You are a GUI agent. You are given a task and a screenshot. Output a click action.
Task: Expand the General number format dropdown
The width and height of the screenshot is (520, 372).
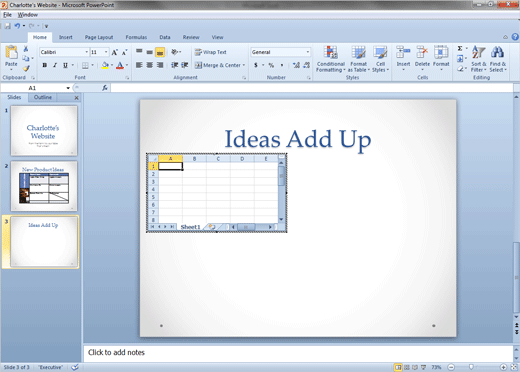click(307, 52)
